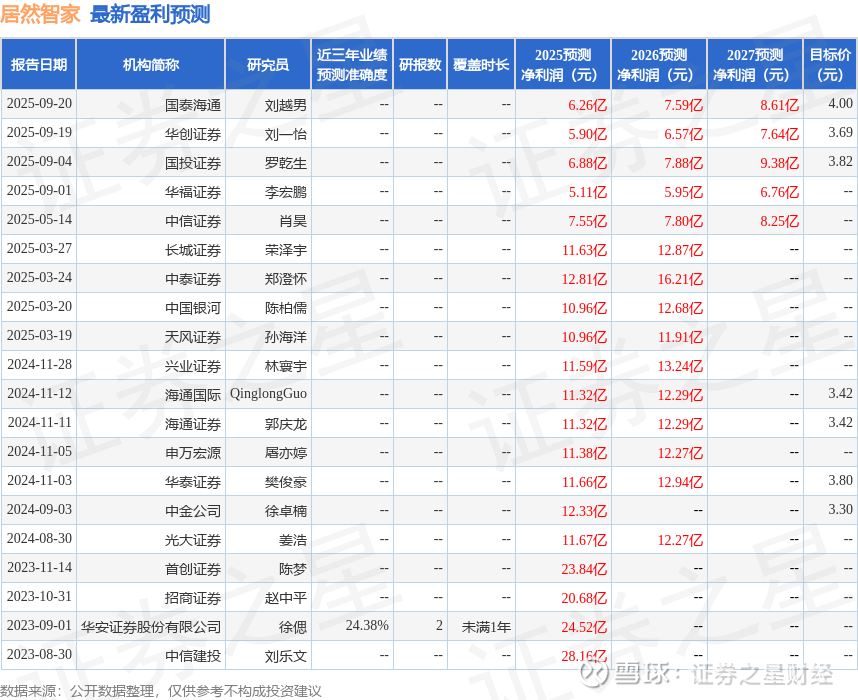Viewport: 858px width, 700px height.
Task: Click the 2026预测净利润 column header
Action: tap(659, 65)
